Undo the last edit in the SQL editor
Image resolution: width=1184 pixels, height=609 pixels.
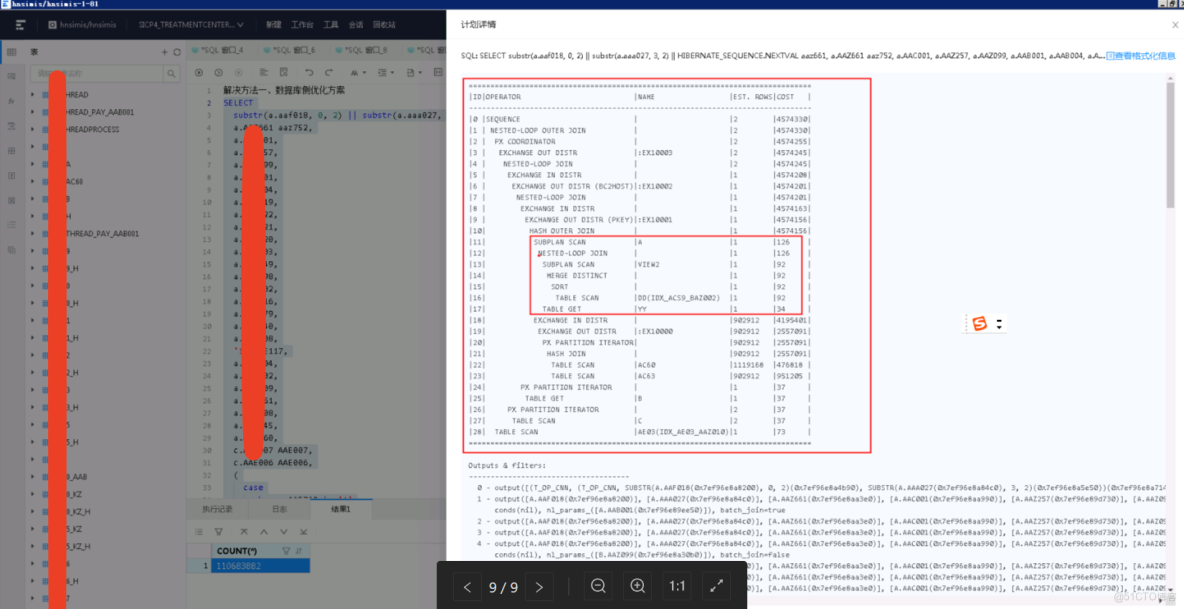click(x=310, y=72)
